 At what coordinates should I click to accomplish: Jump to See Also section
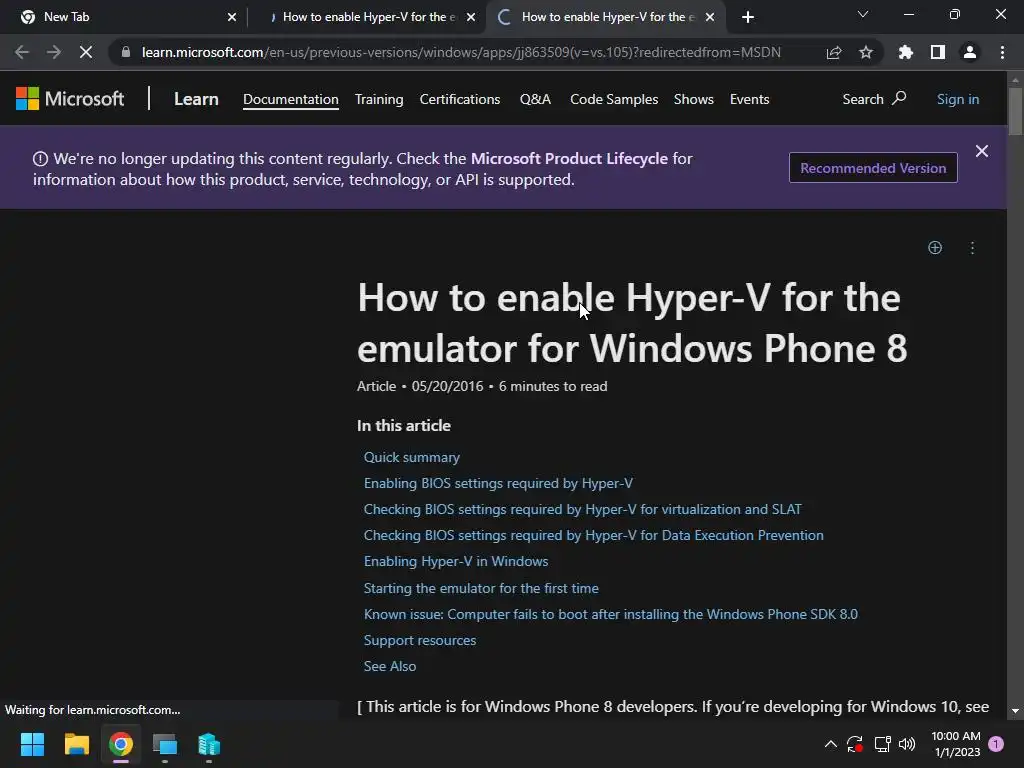tap(390, 667)
